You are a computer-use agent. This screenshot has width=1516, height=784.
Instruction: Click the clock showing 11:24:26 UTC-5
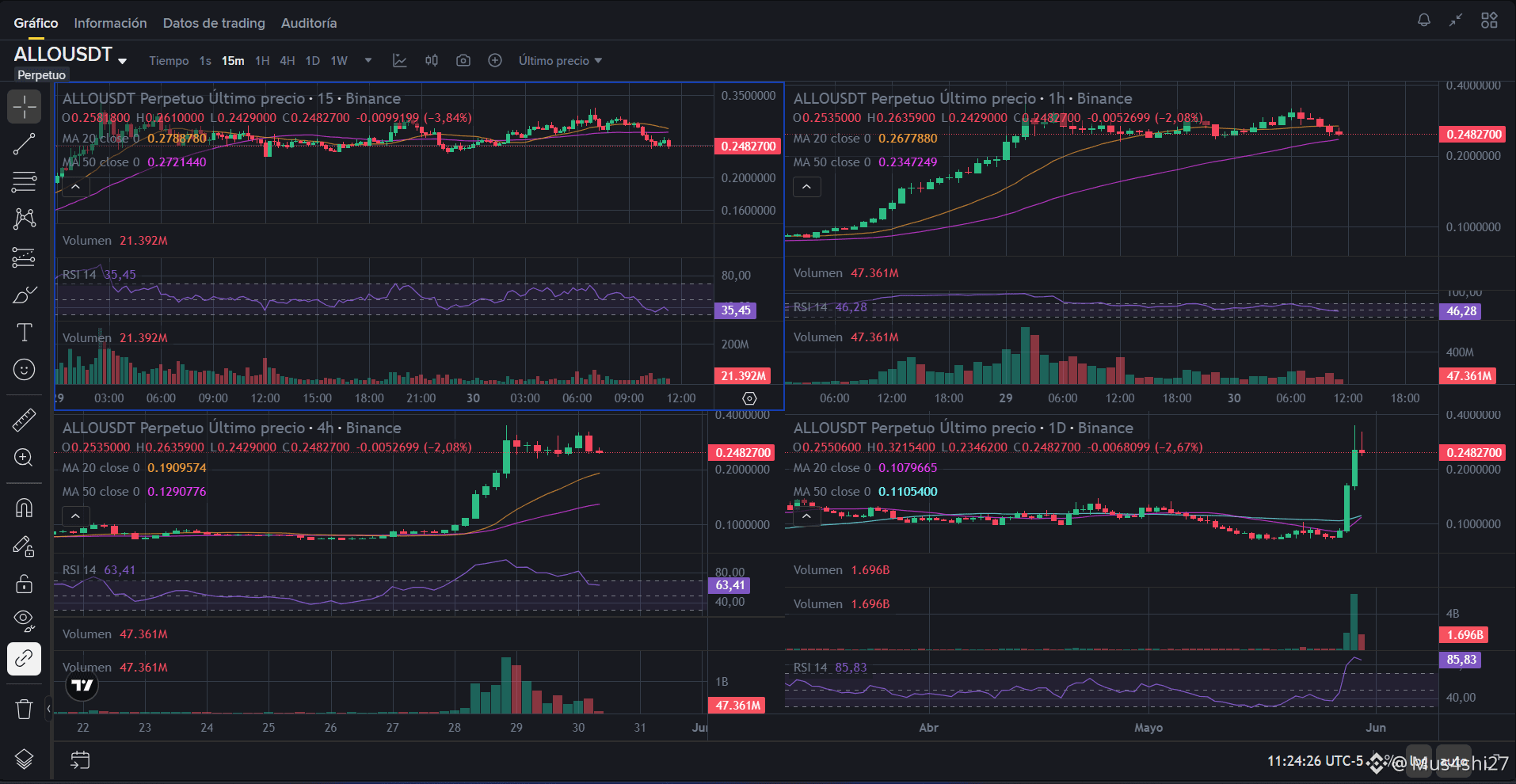click(x=1315, y=761)
